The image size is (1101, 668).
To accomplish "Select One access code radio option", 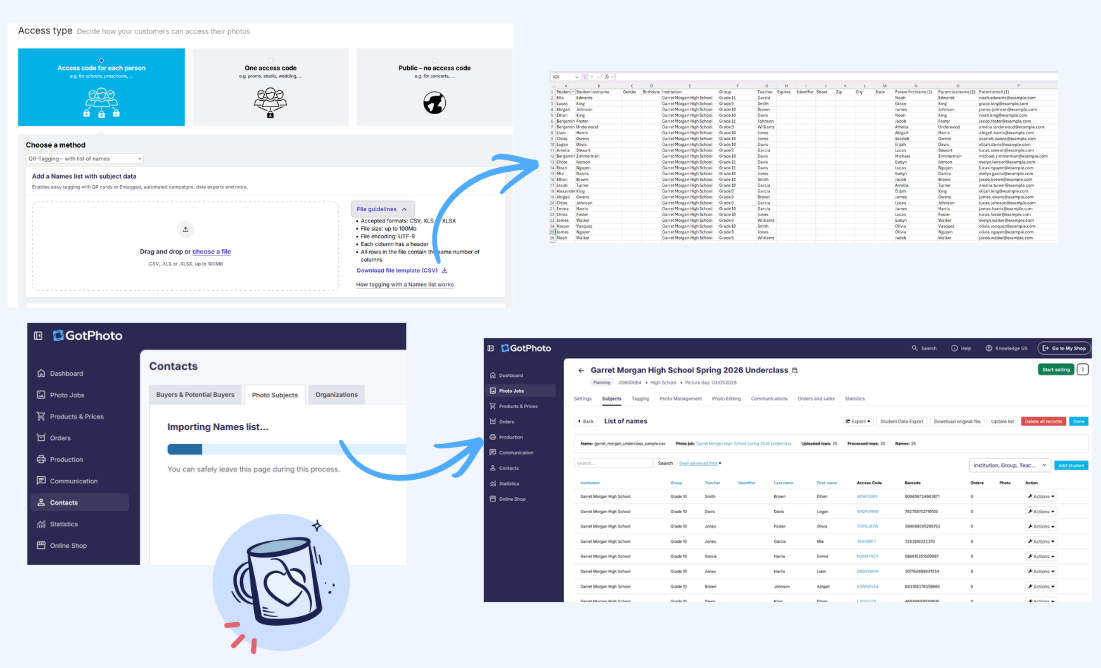I will (x=270, y=60).
